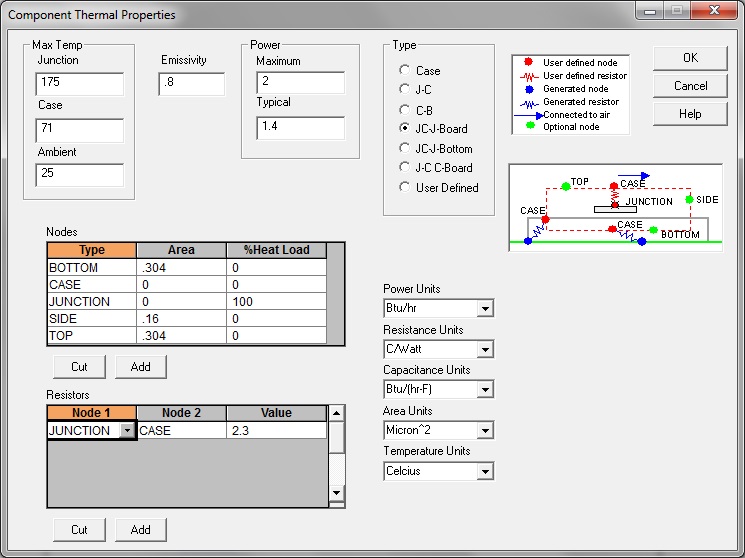Click the green SIDE node in diagram
This screenshot has height=558, width=745.
click(x=689, y=200)
